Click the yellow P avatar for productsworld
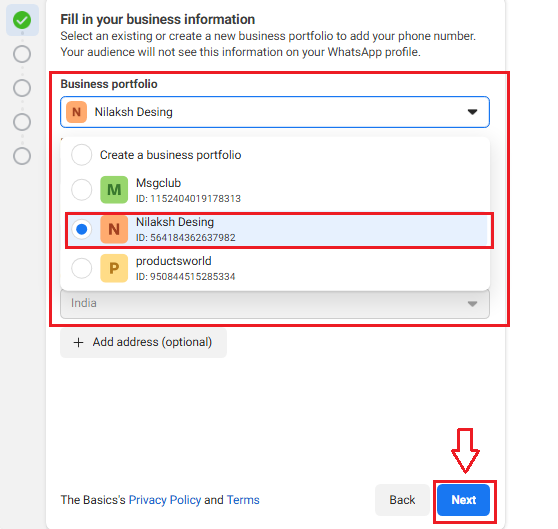Image resolution: width=558 pixels, height=529 pixels. [x=114, y=268]
